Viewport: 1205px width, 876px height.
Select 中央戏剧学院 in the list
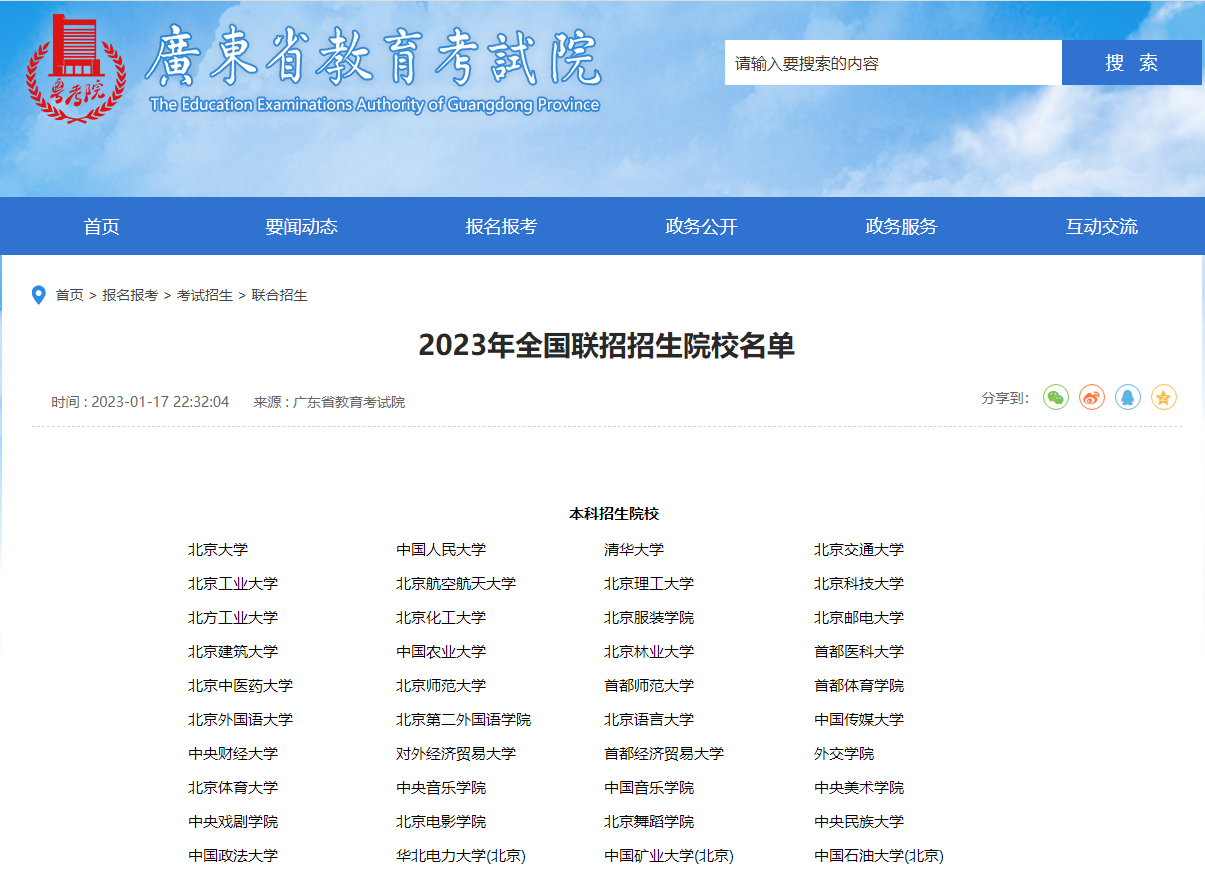pyautogui.click(x=233, y=822)
